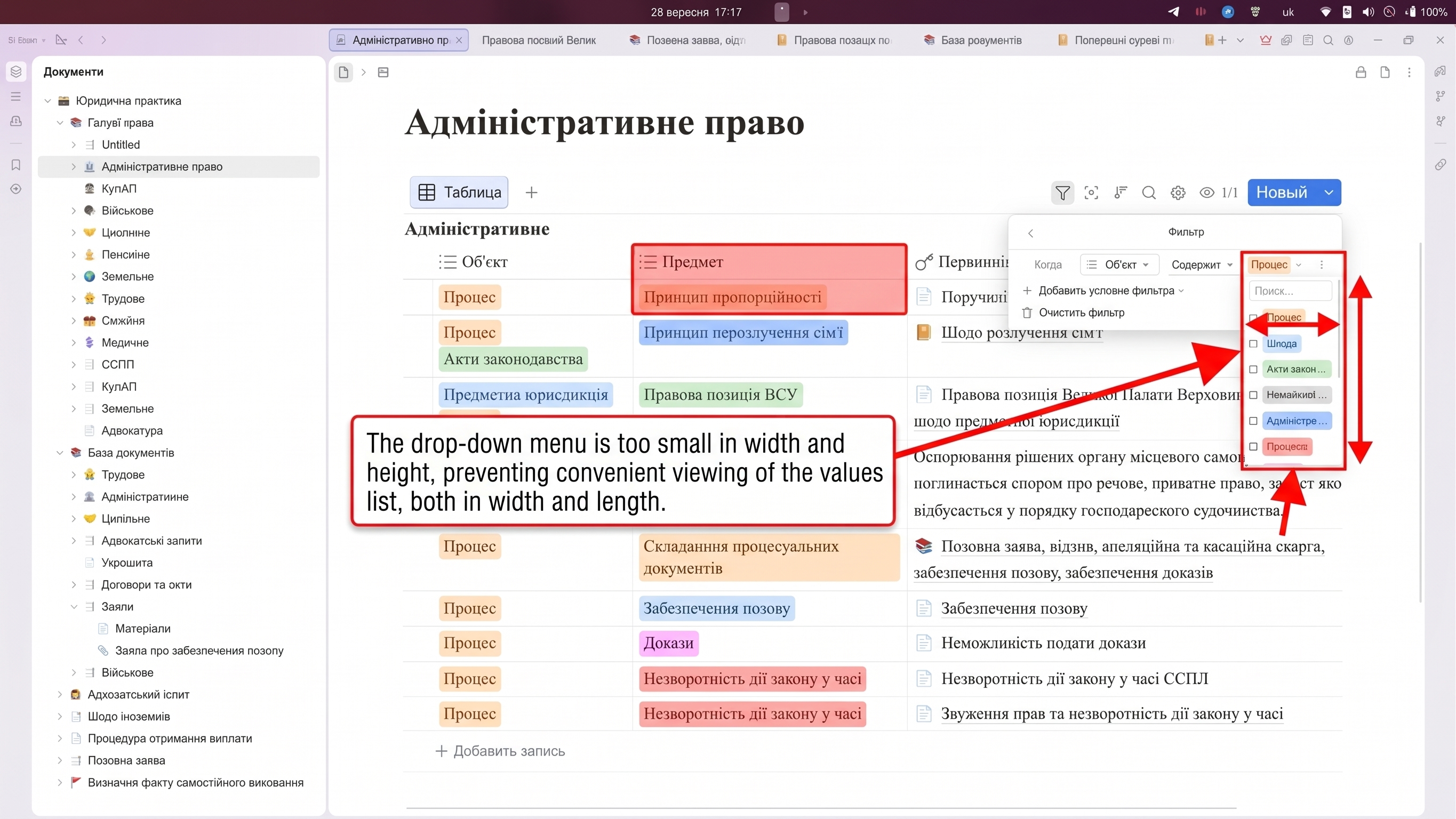Click the volume icon in menu bar
The width and height of the screenshot is (1456, 819).
pyautogui.click(x=1368, y=12)
